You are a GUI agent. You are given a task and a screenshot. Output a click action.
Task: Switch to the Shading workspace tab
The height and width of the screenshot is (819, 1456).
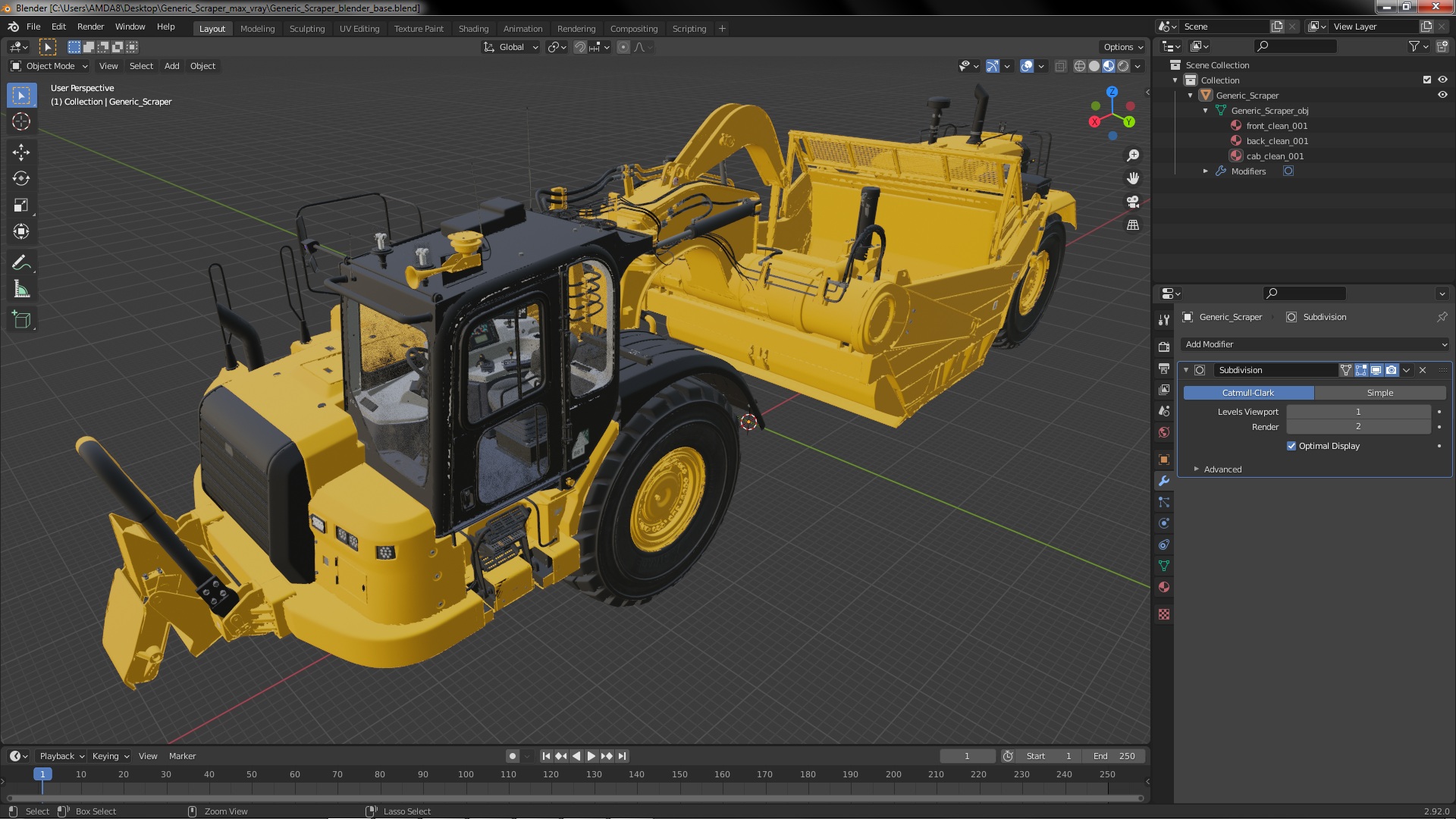click(x=473, y=29)
